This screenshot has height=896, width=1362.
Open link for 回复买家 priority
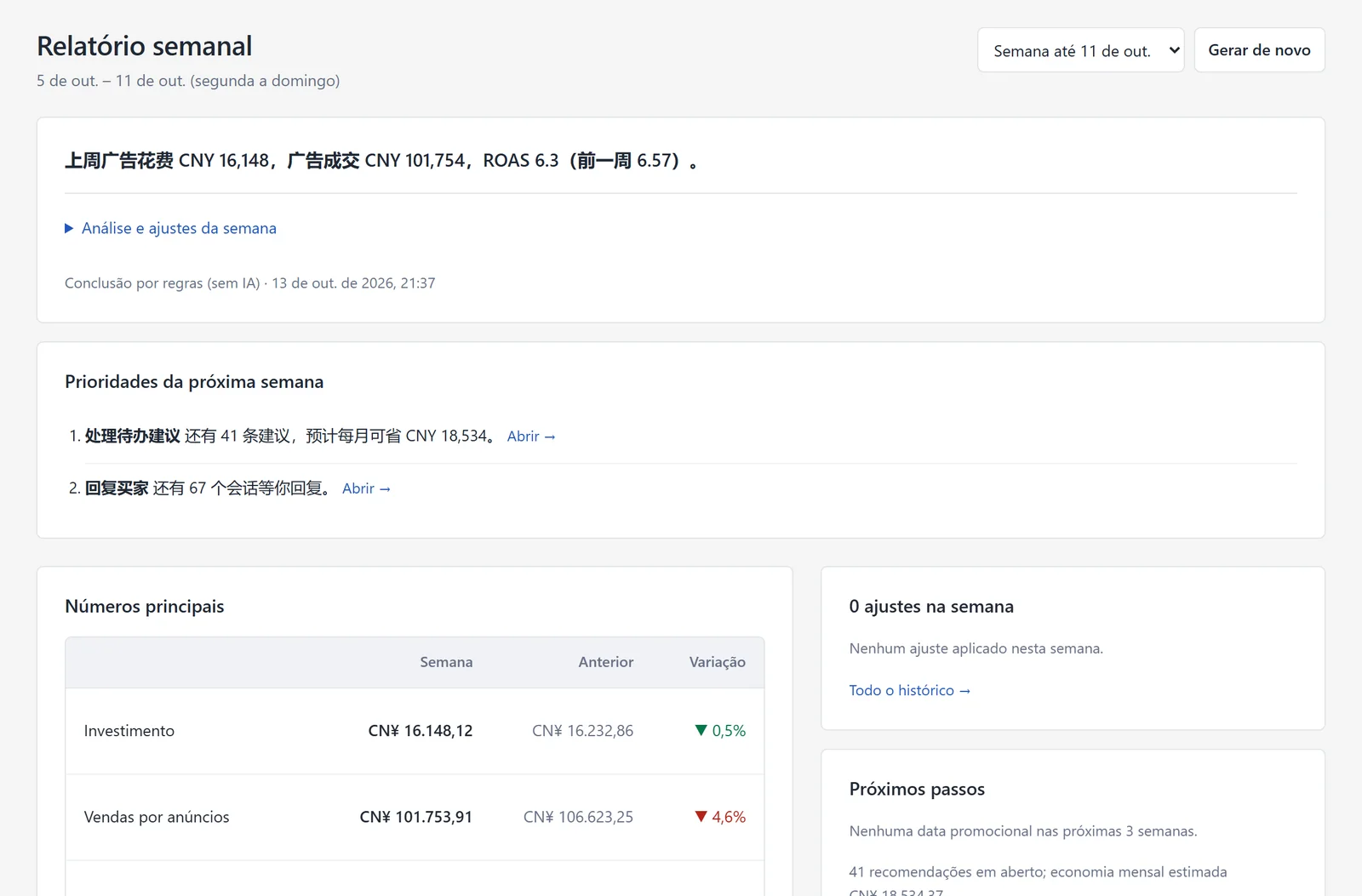point(366,488)
